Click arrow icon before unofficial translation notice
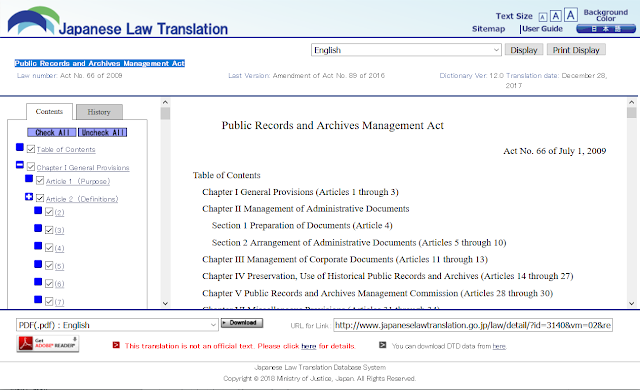 [116, 345]
